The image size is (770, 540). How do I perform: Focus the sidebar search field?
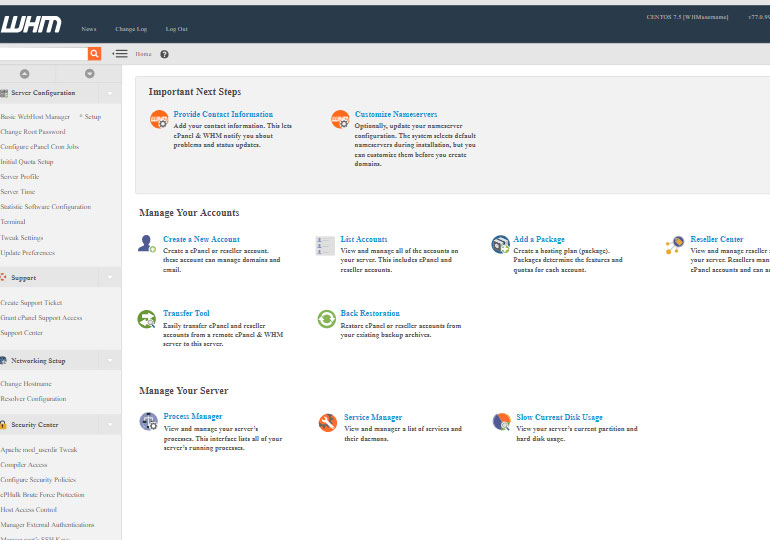(44, 54)
